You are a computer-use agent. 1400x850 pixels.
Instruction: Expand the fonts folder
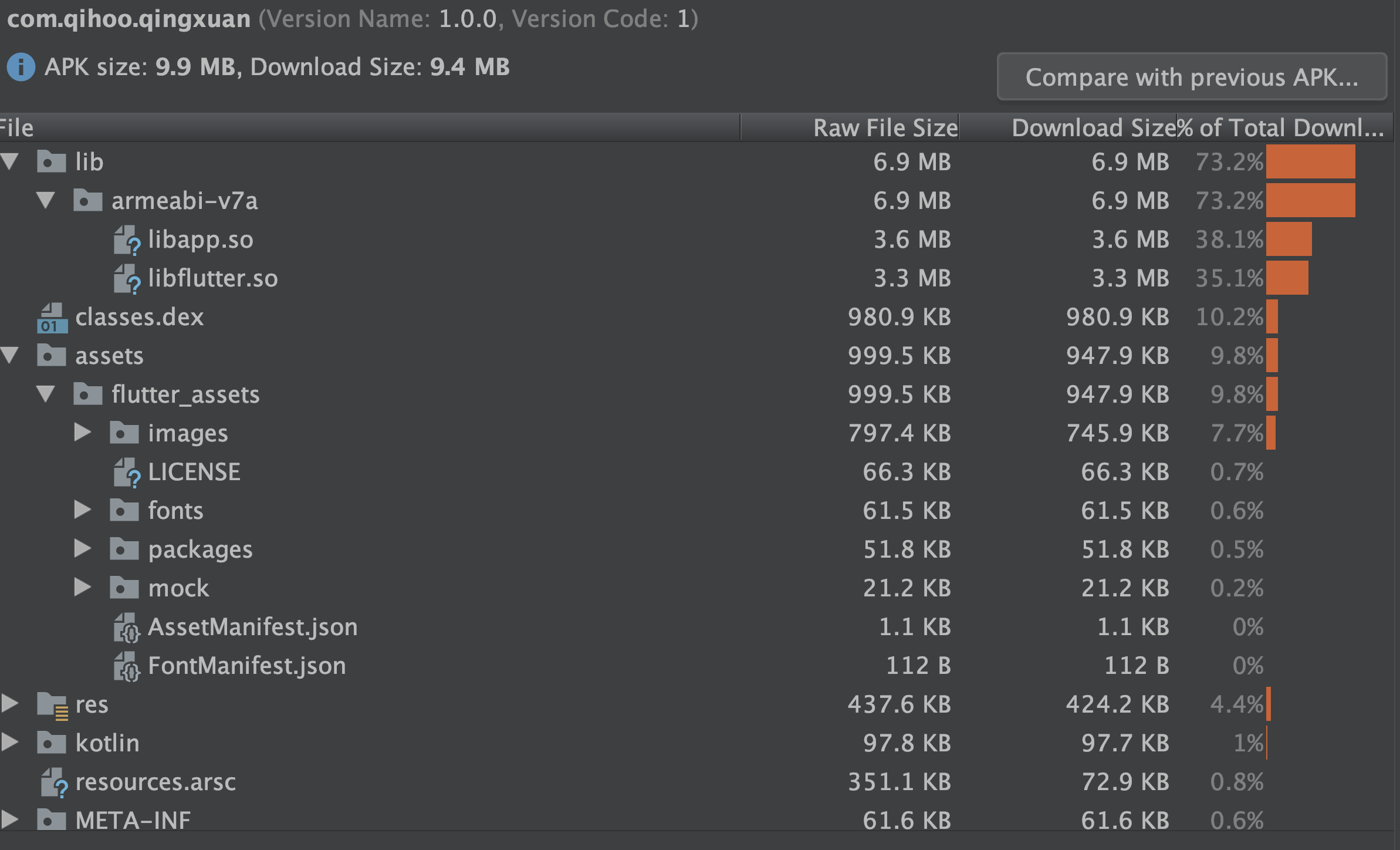[83, 510]
